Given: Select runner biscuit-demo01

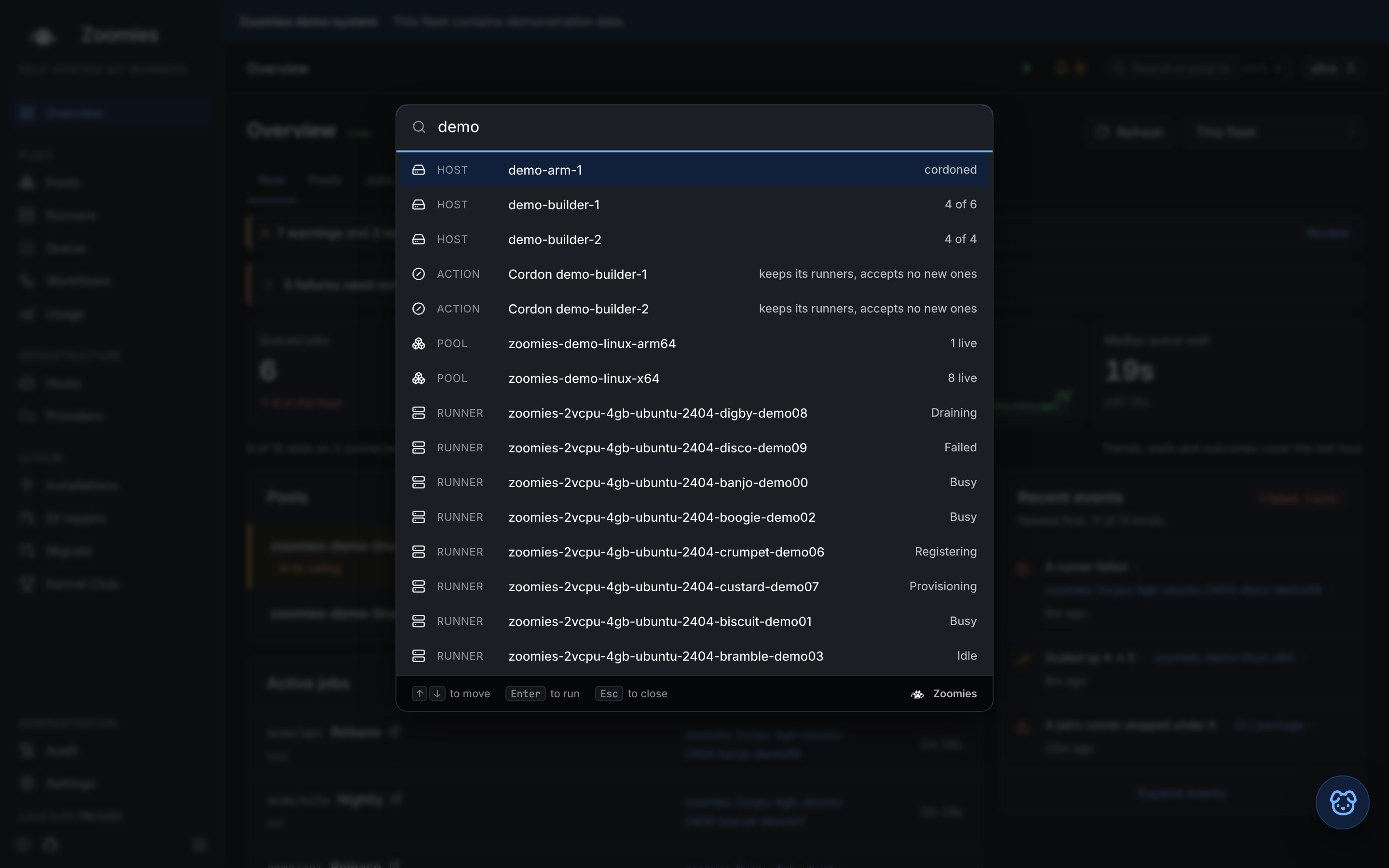Looking at the screenshot, I should (694, 621).
